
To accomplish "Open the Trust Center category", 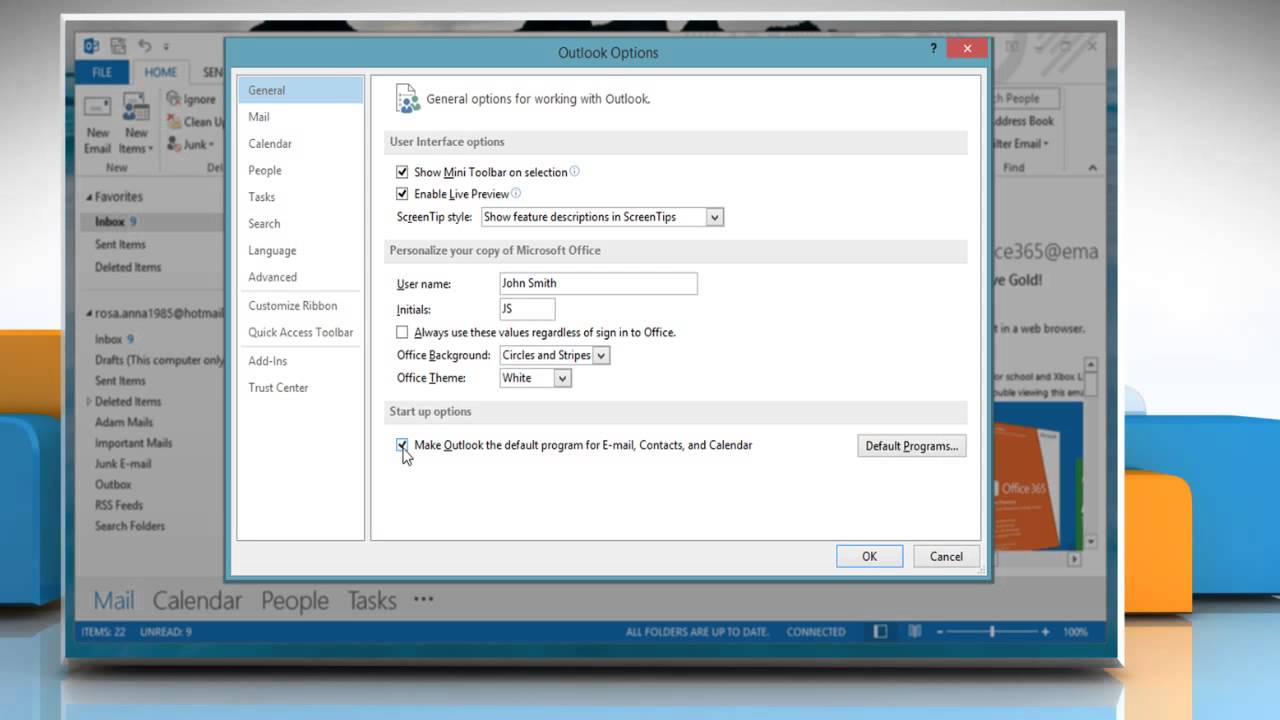I will (x=300, y=388).
